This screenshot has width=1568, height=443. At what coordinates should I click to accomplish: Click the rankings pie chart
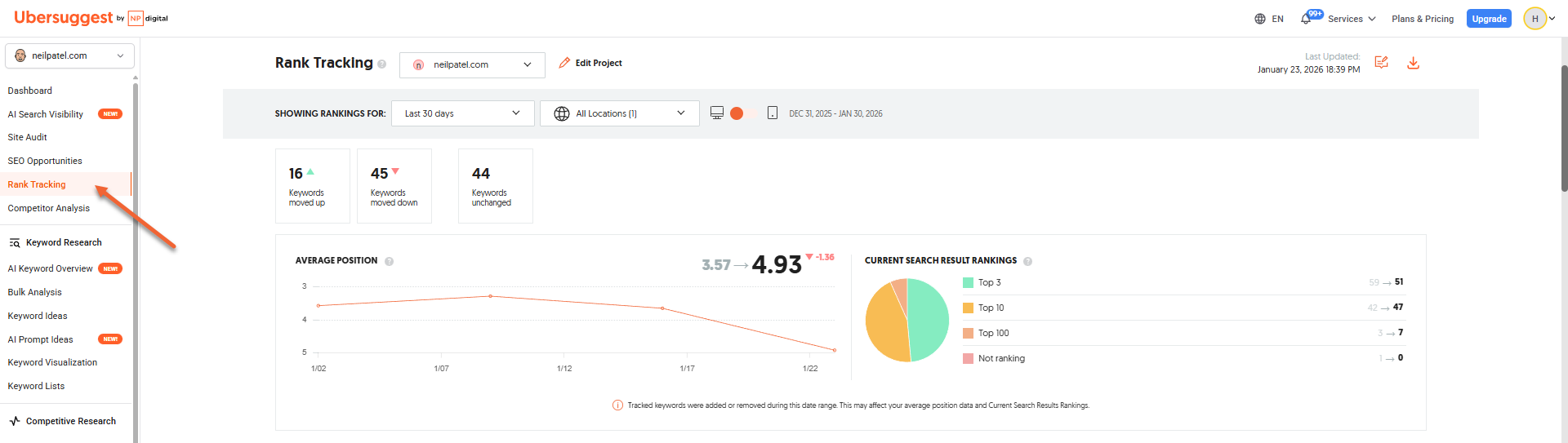[x=907, y=320]
